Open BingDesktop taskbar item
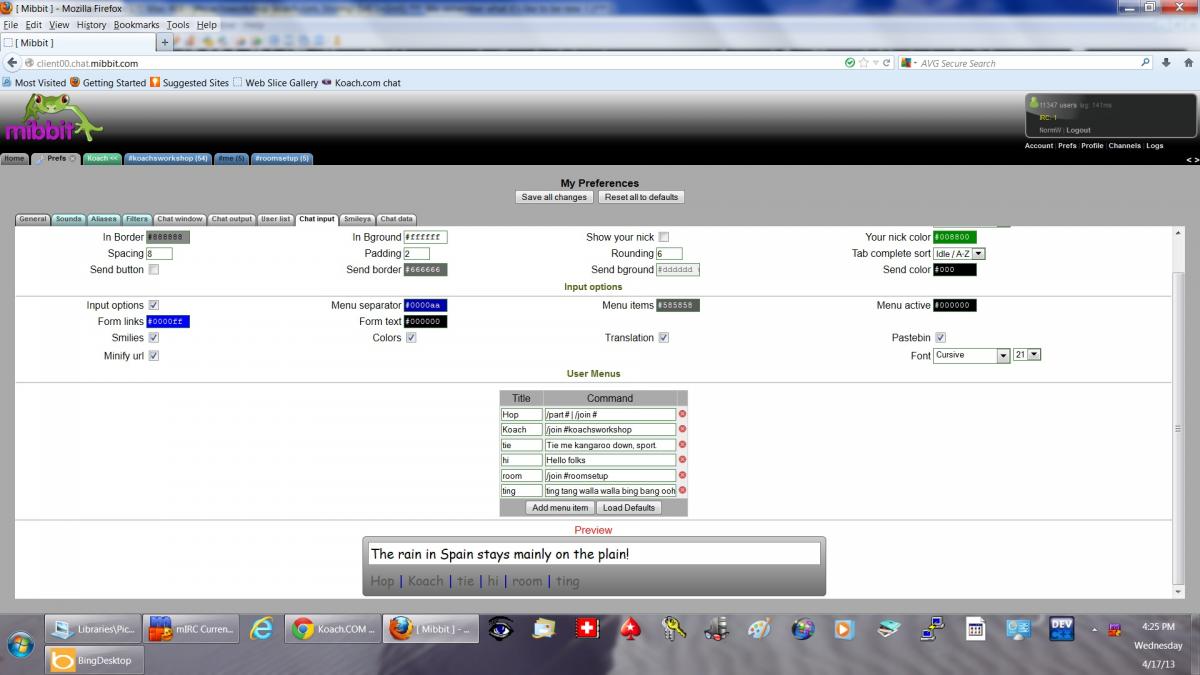 [x=92, y=660]
